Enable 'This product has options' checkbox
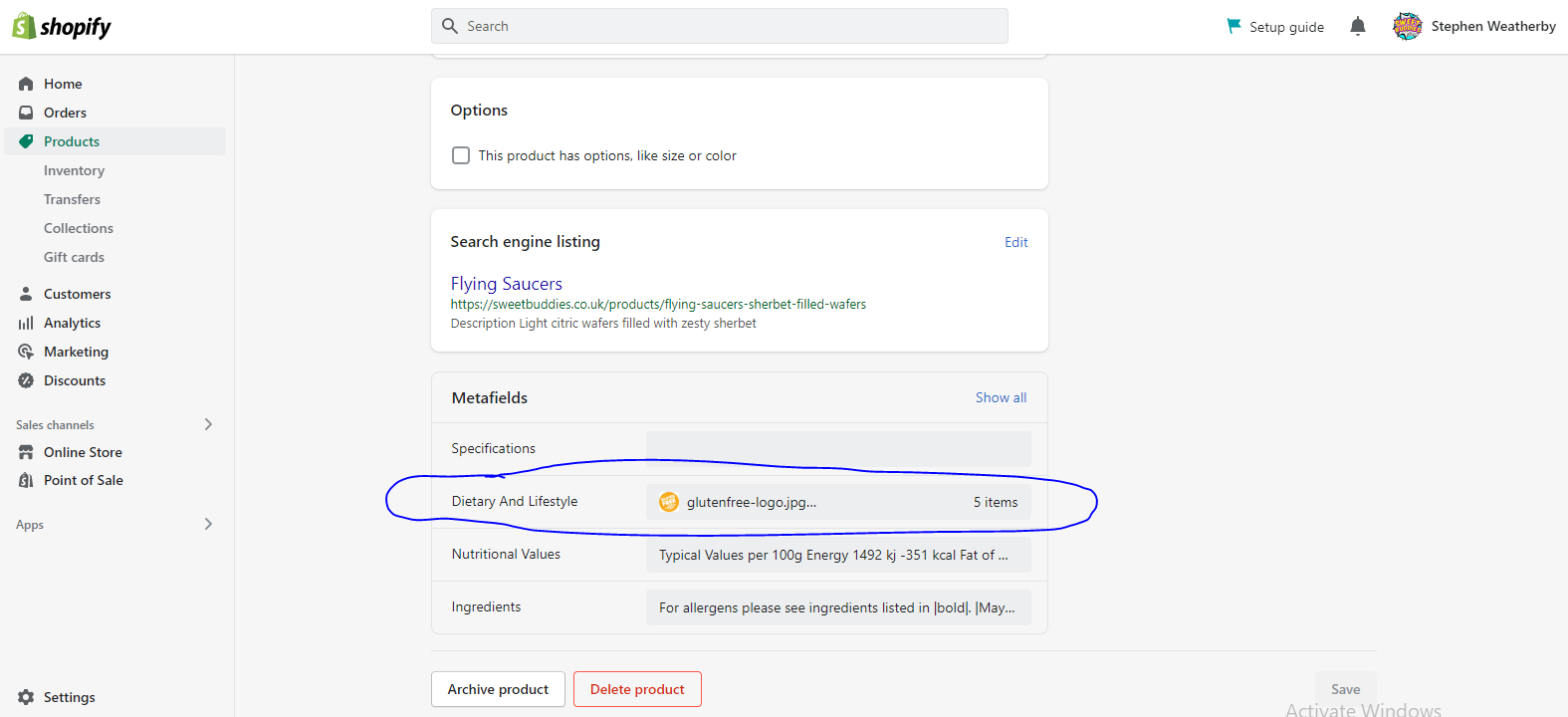The image size is (1568, 717). [461, 155]
